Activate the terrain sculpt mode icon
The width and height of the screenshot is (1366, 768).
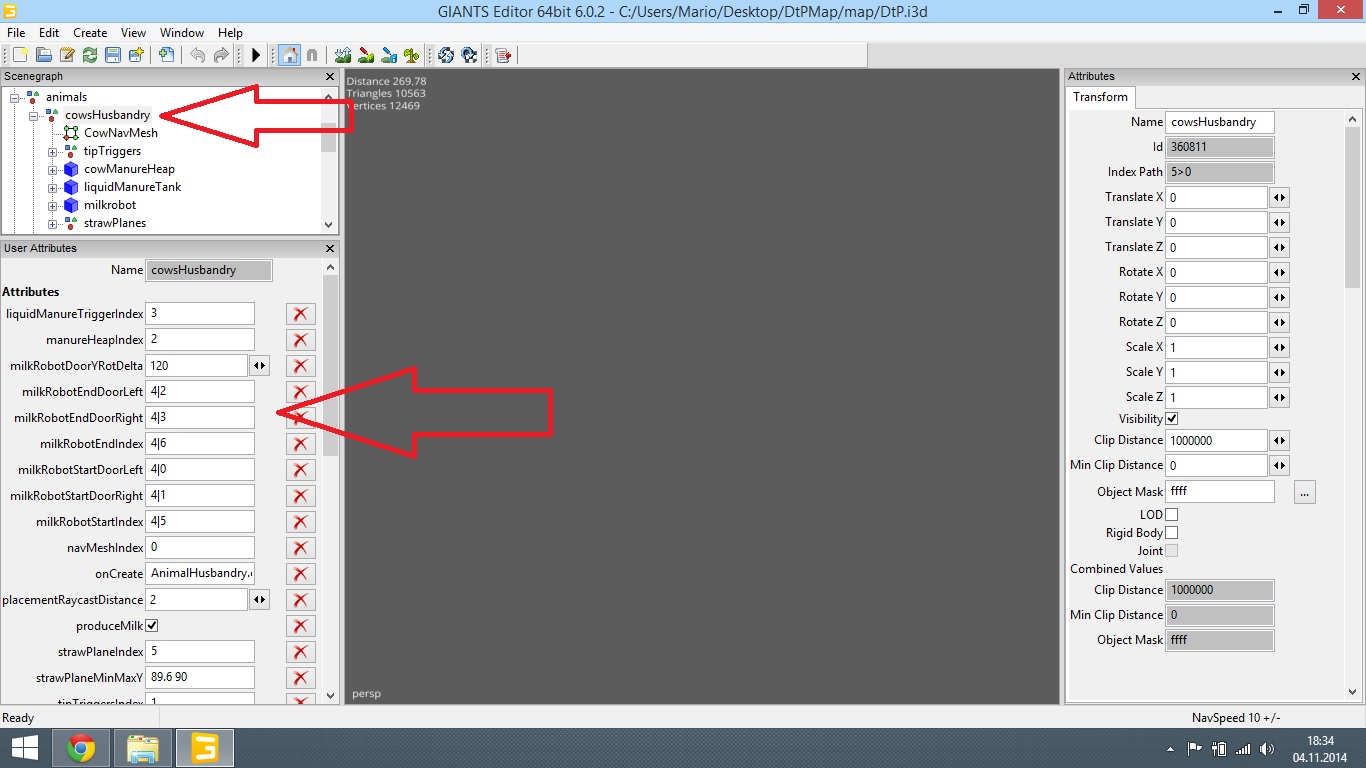[x=343, y=55]
